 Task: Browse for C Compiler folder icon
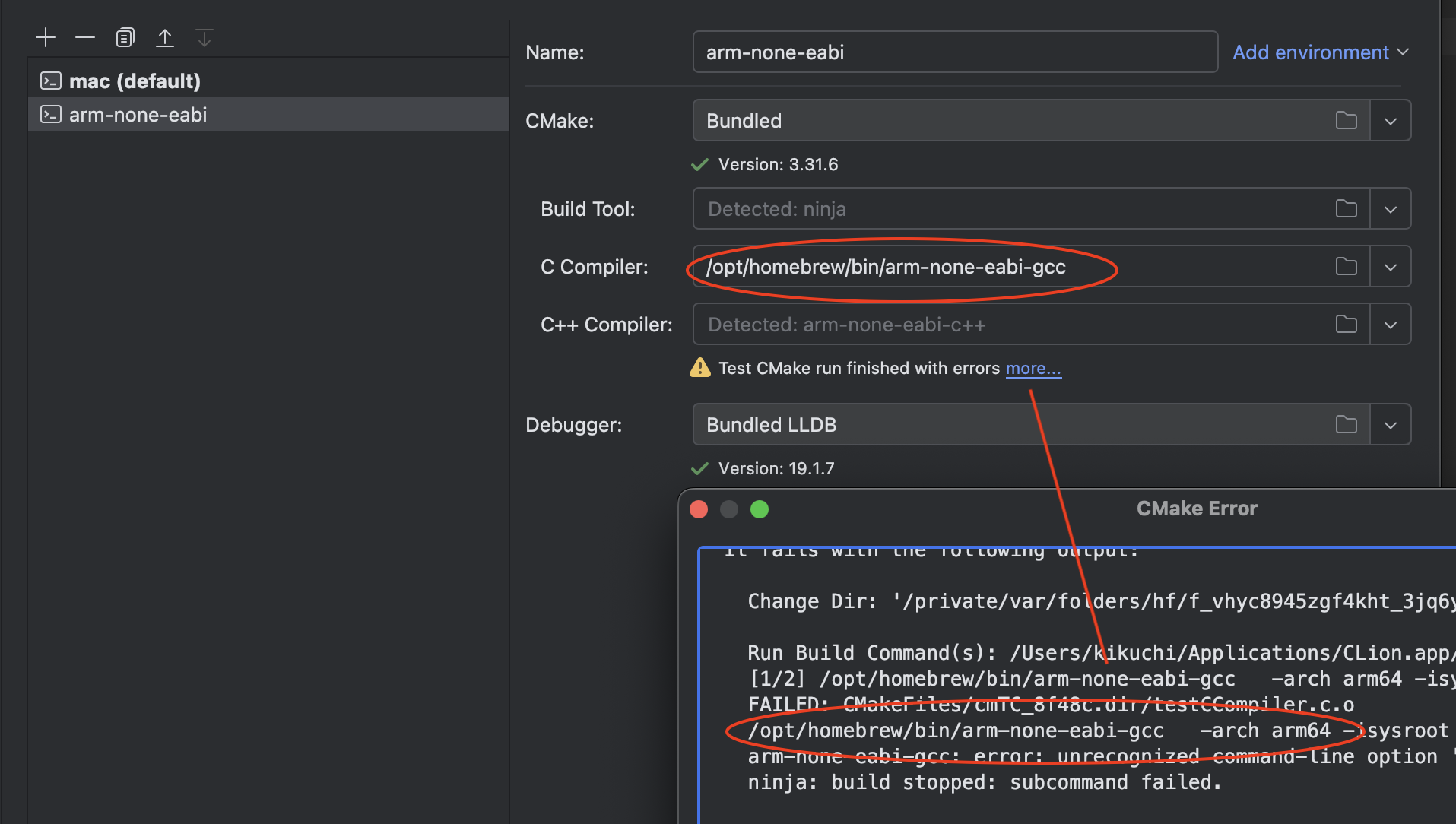(1347, 266)
